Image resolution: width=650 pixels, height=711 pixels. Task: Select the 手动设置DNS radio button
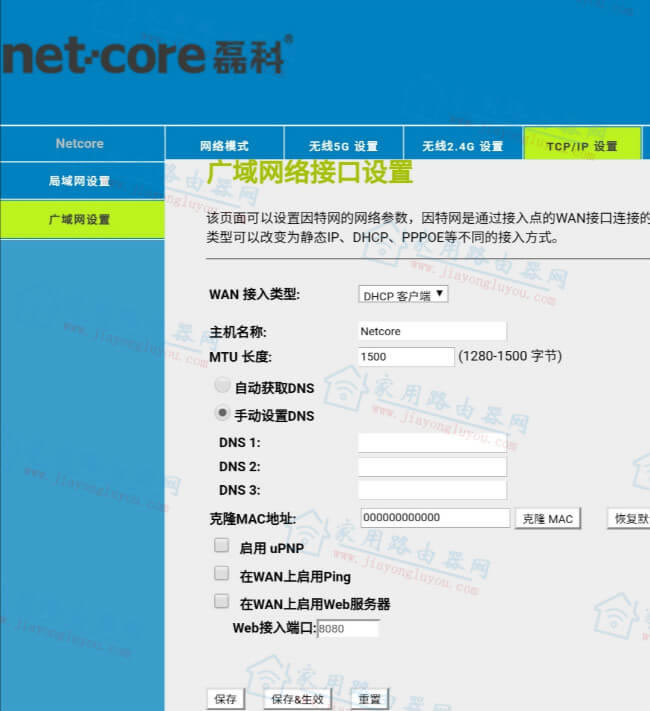pyautogui.click(x=222, y=413)
